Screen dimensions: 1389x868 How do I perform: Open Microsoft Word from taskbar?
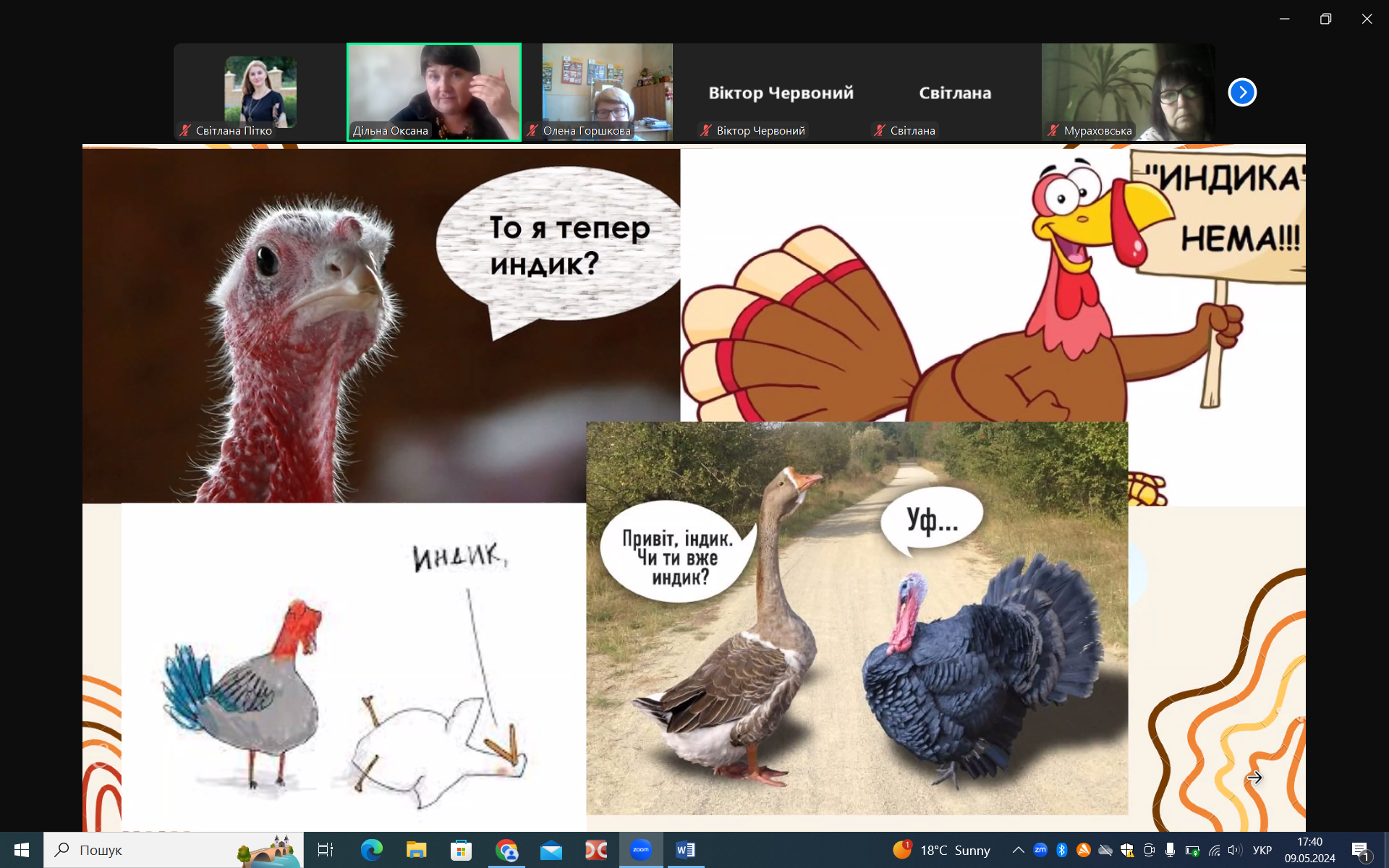coord(685,850)
